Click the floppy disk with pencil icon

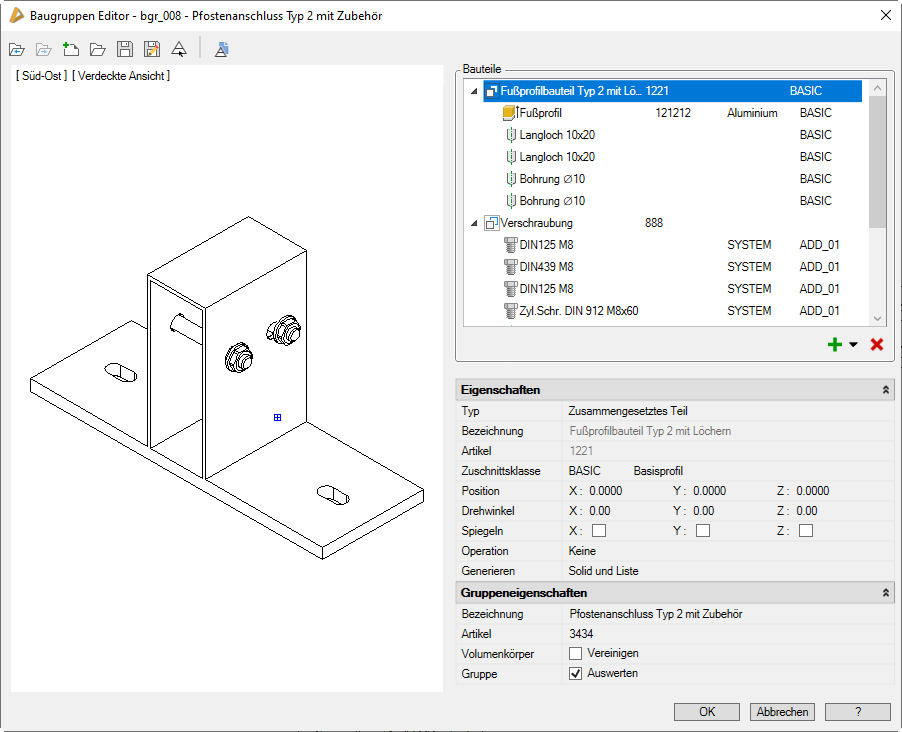pos(152,49)
